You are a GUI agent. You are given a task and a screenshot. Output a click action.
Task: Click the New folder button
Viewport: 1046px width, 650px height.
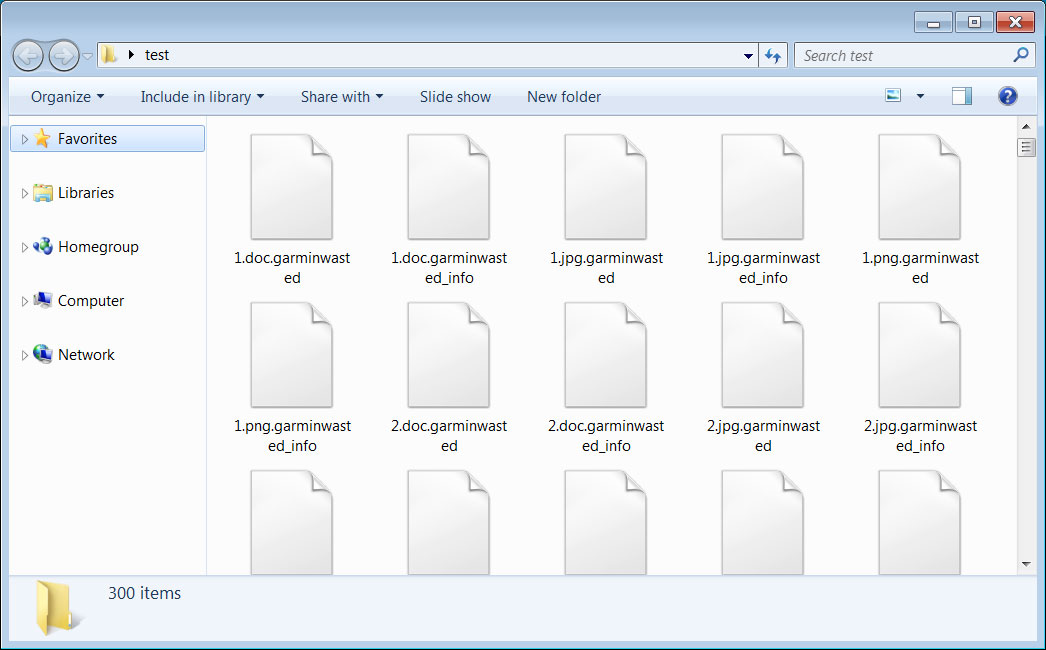(x=564, y=96)
